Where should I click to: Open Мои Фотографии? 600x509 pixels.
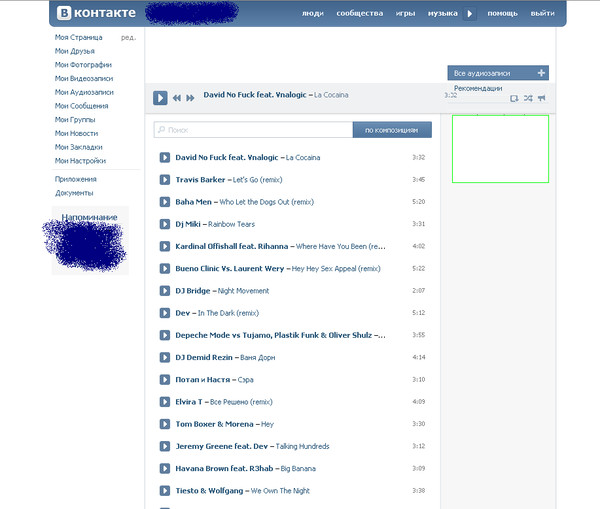point(83,65)
